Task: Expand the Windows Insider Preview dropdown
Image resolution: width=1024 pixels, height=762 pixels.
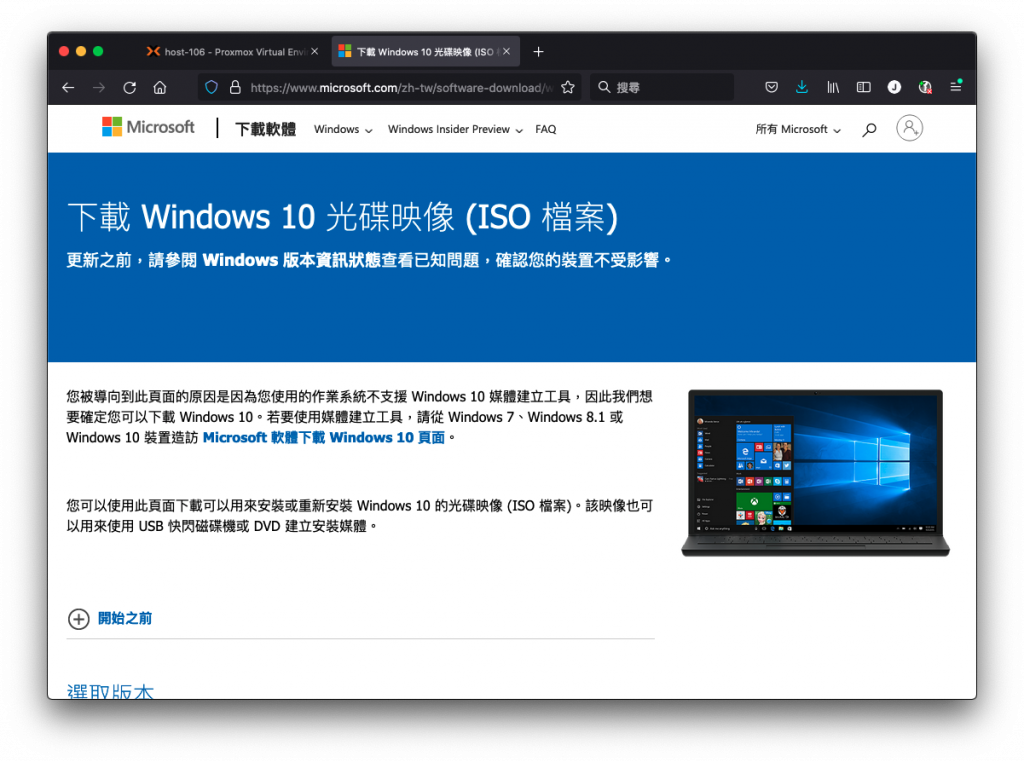Action: click(455, 129)
